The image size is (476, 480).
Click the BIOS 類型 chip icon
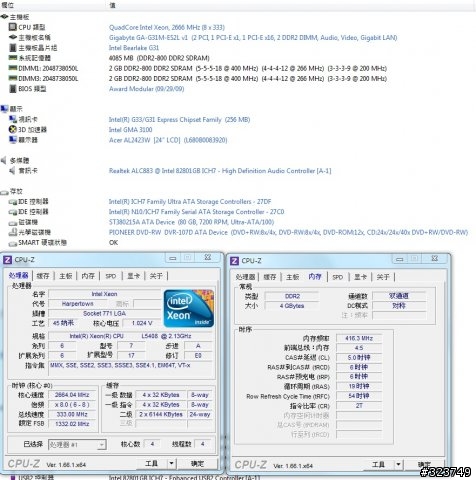click(x=13, y=89)
